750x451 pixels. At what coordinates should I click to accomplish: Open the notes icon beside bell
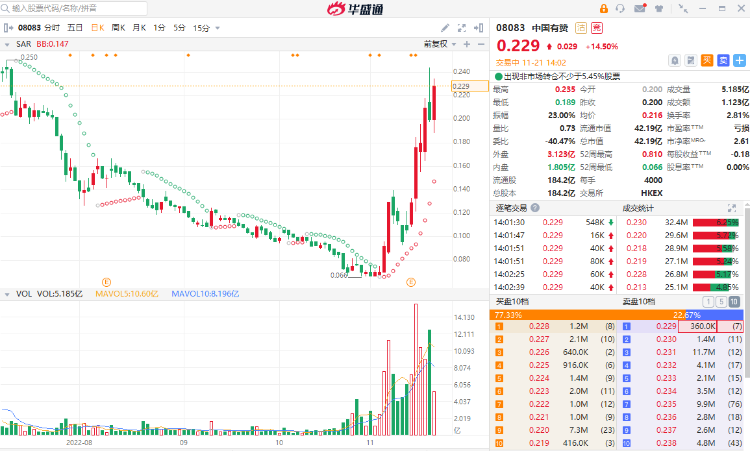691,60
